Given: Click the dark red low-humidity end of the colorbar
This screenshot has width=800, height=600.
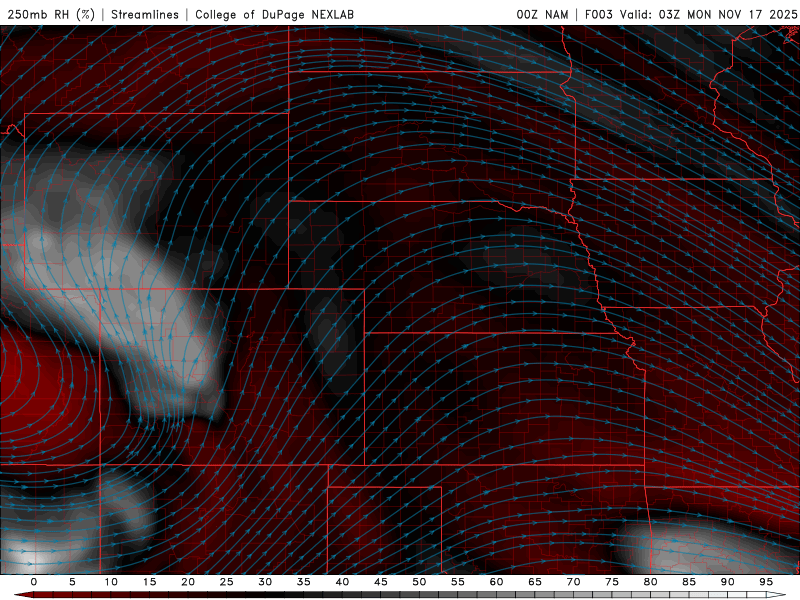Looking at the screenshot, I should 24,595.
